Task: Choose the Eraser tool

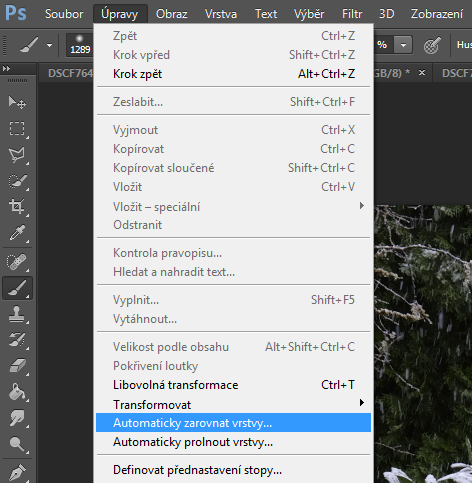Action: [x=17, y=366]
